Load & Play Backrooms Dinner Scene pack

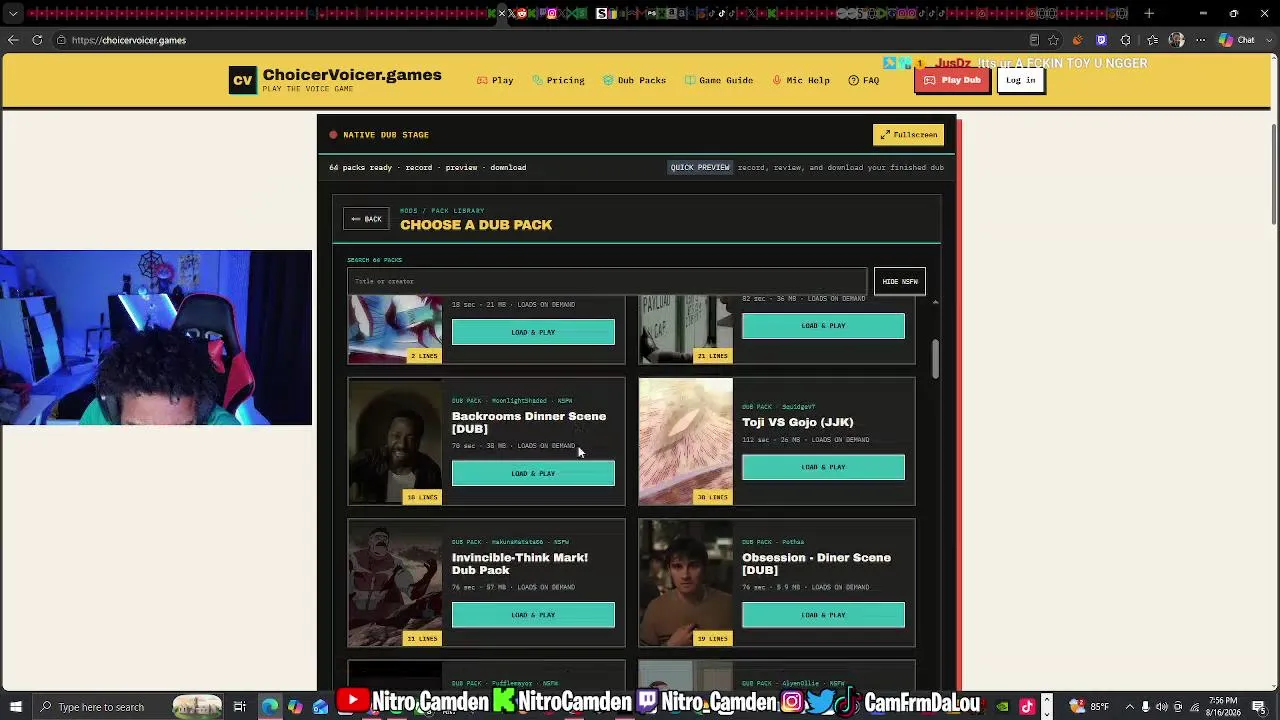[x=533, y=474]
